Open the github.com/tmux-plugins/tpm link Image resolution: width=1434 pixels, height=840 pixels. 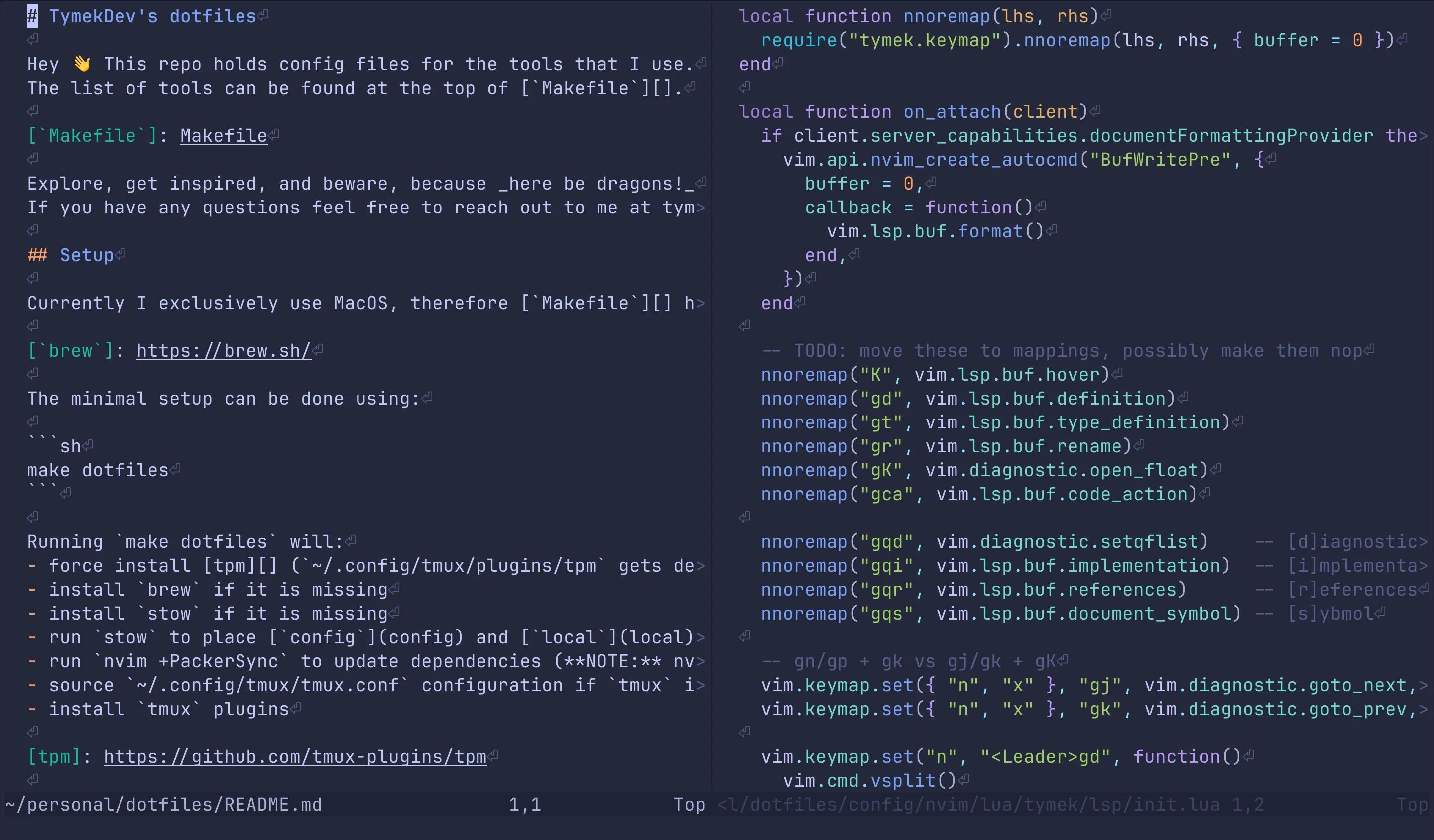click(x=295, y=757)
